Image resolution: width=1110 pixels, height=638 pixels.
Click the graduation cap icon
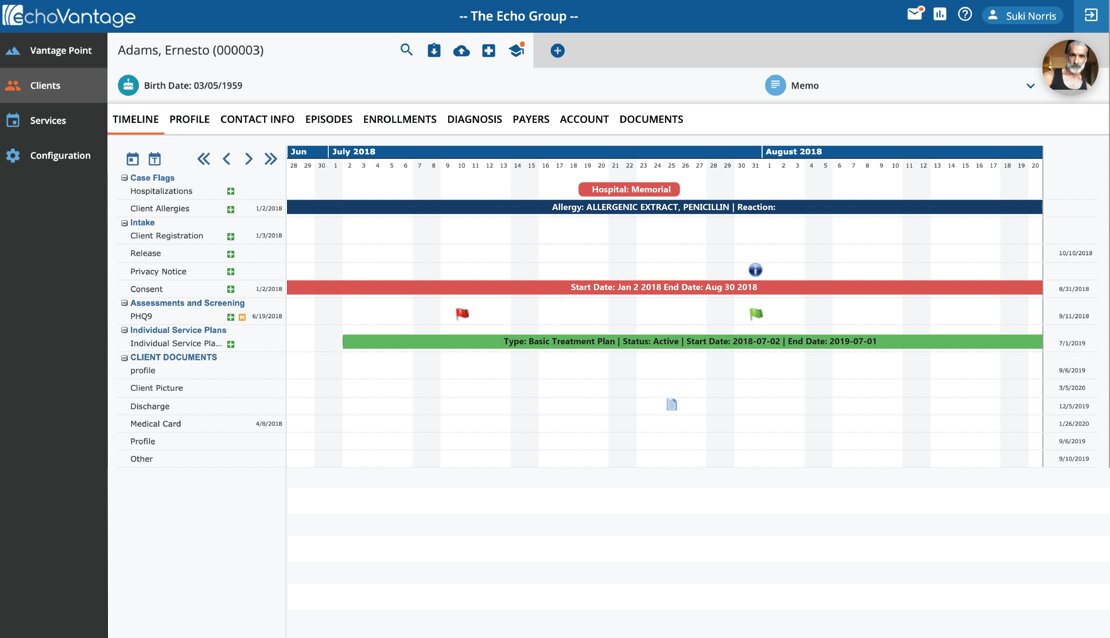click(516, 51)
